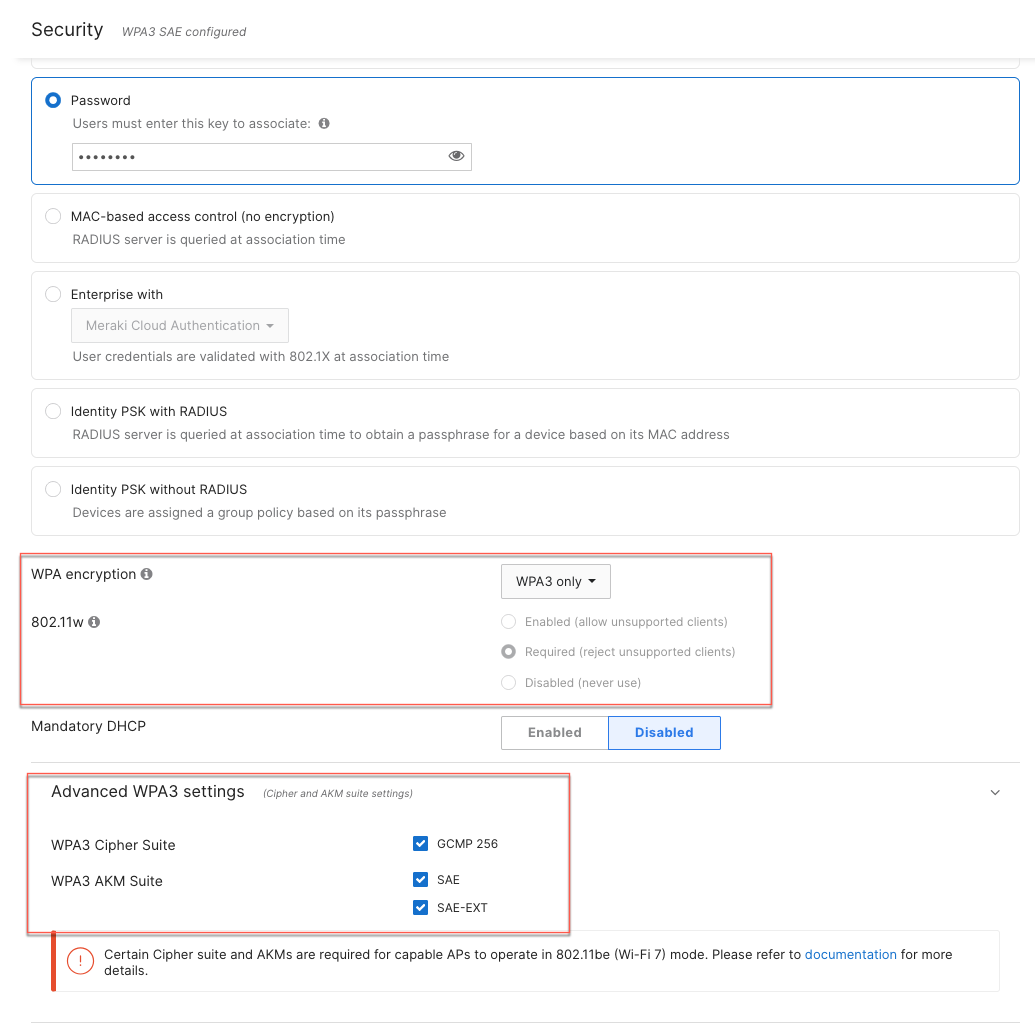Open the WPA3 only dropdown
Image resolution: width=1035 pixels, height=1025 pixels.
[x=555, y=581]
